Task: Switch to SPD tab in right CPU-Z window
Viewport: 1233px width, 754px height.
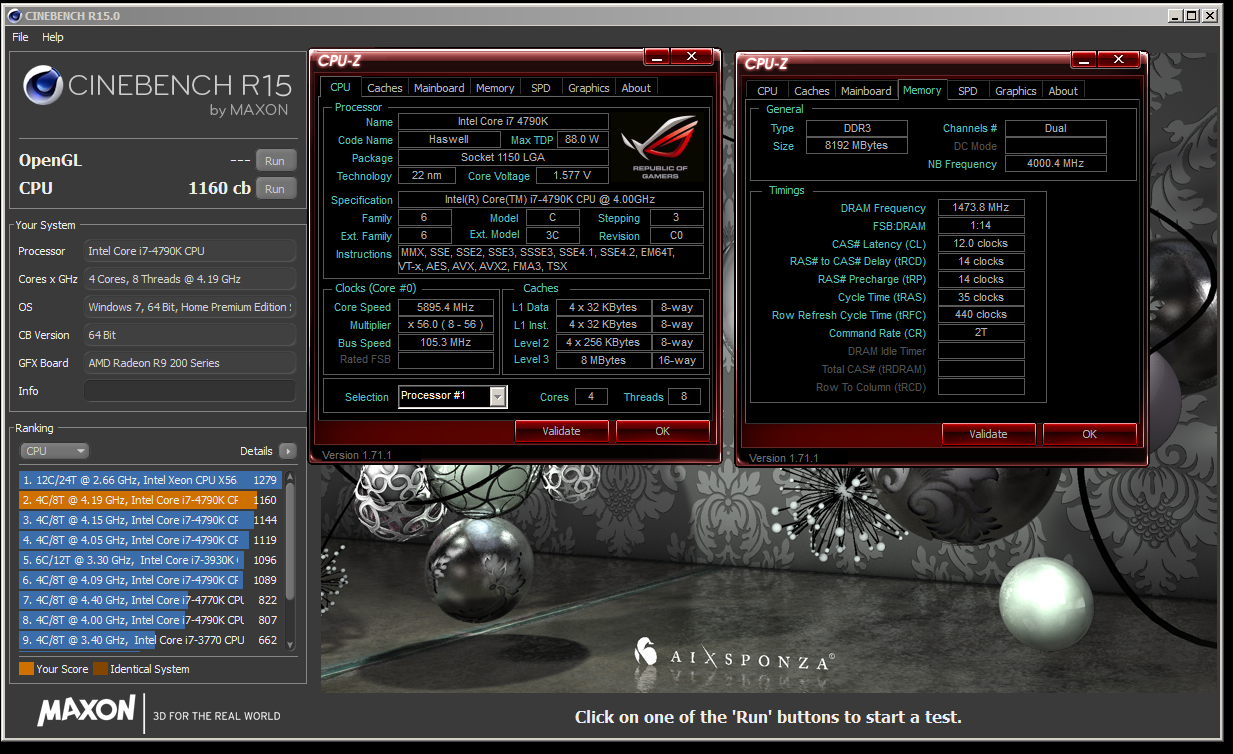Action: (967, 90)
